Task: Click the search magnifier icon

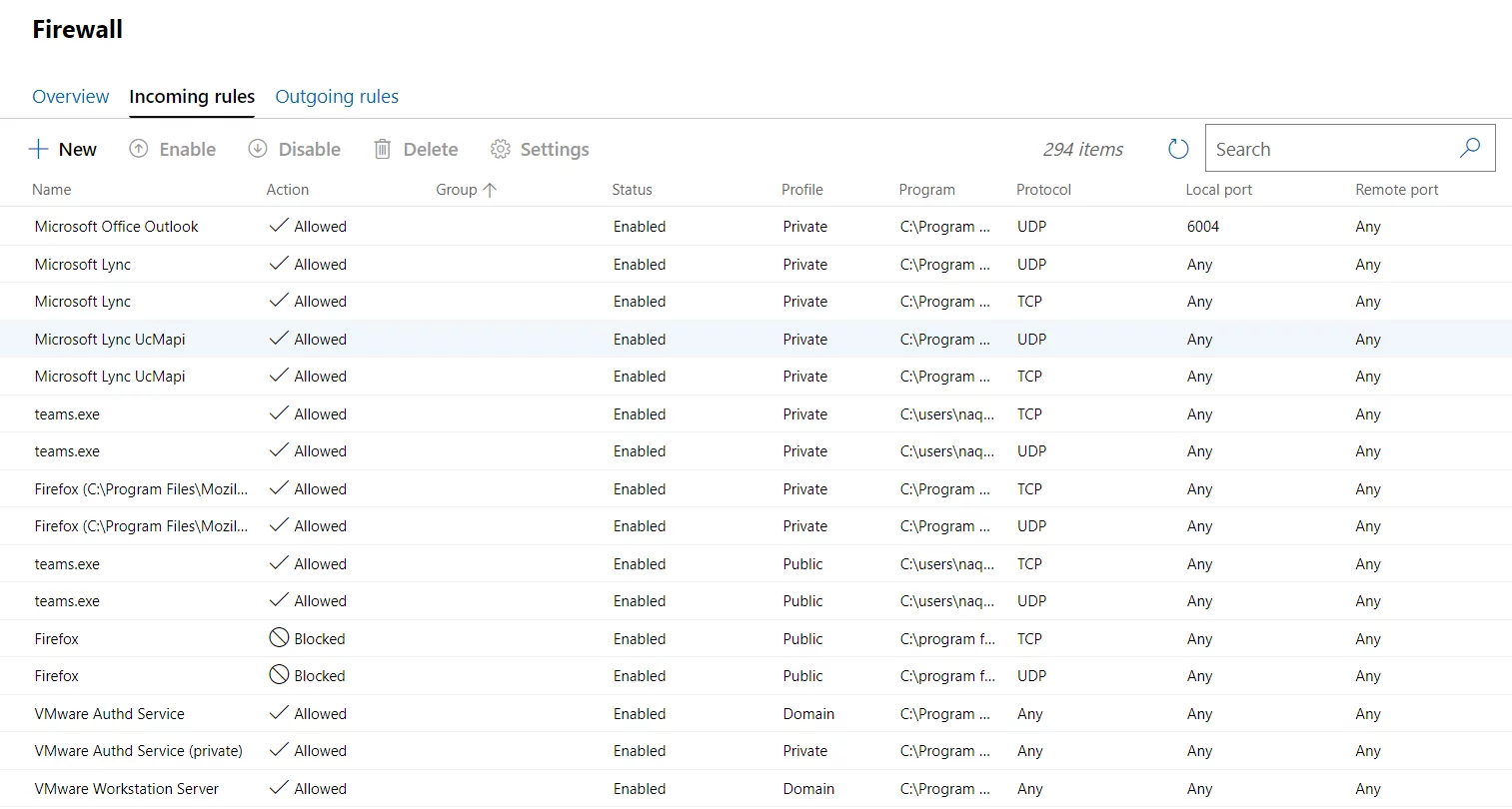Action: 1470,148
